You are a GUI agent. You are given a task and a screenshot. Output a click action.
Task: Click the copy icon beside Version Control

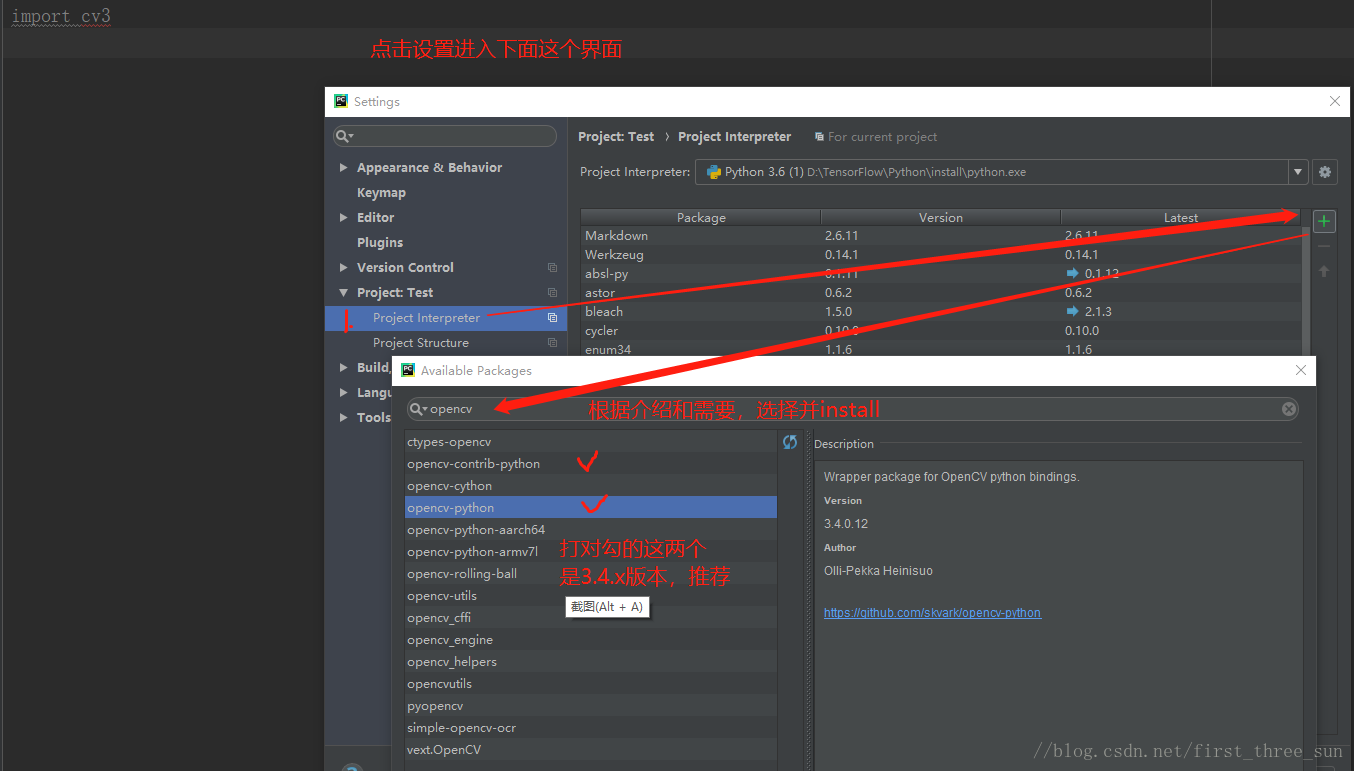pyautogui.click(x=552, y=268)
